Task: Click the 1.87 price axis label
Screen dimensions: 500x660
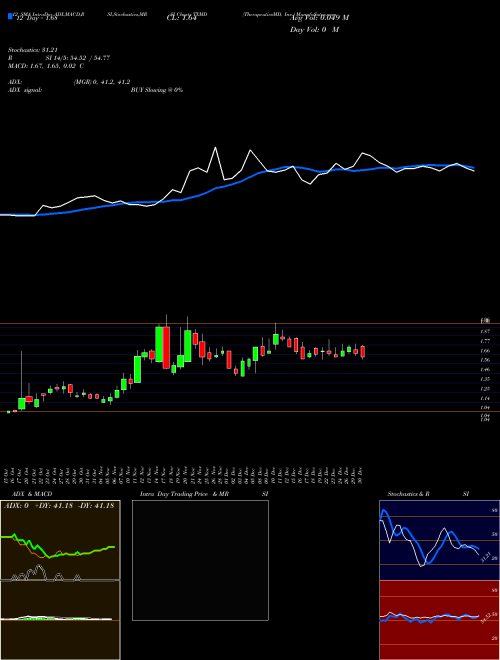Action: coord(484,332)
